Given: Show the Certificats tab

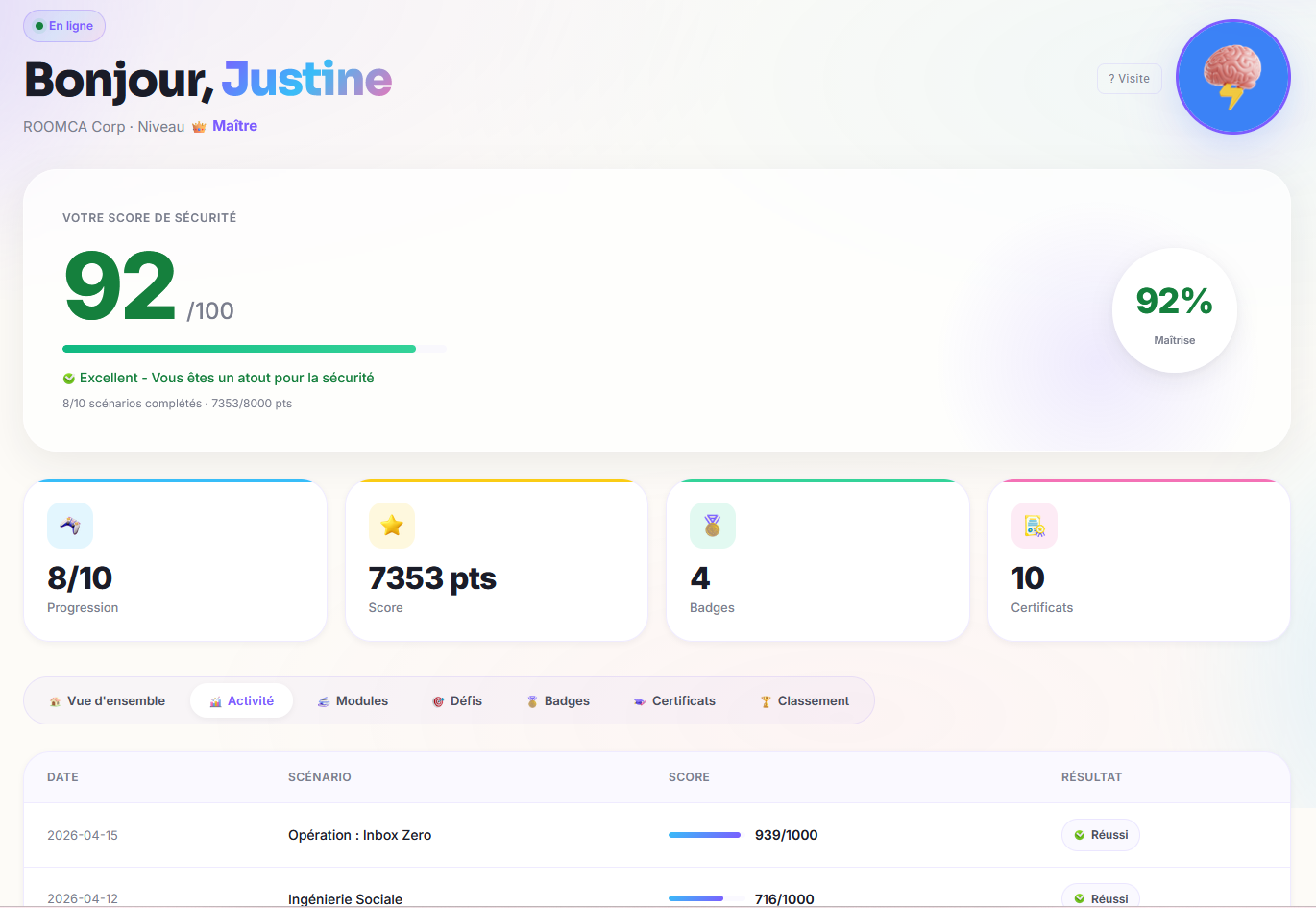Looking at the screenshot, I should [674, 701].
